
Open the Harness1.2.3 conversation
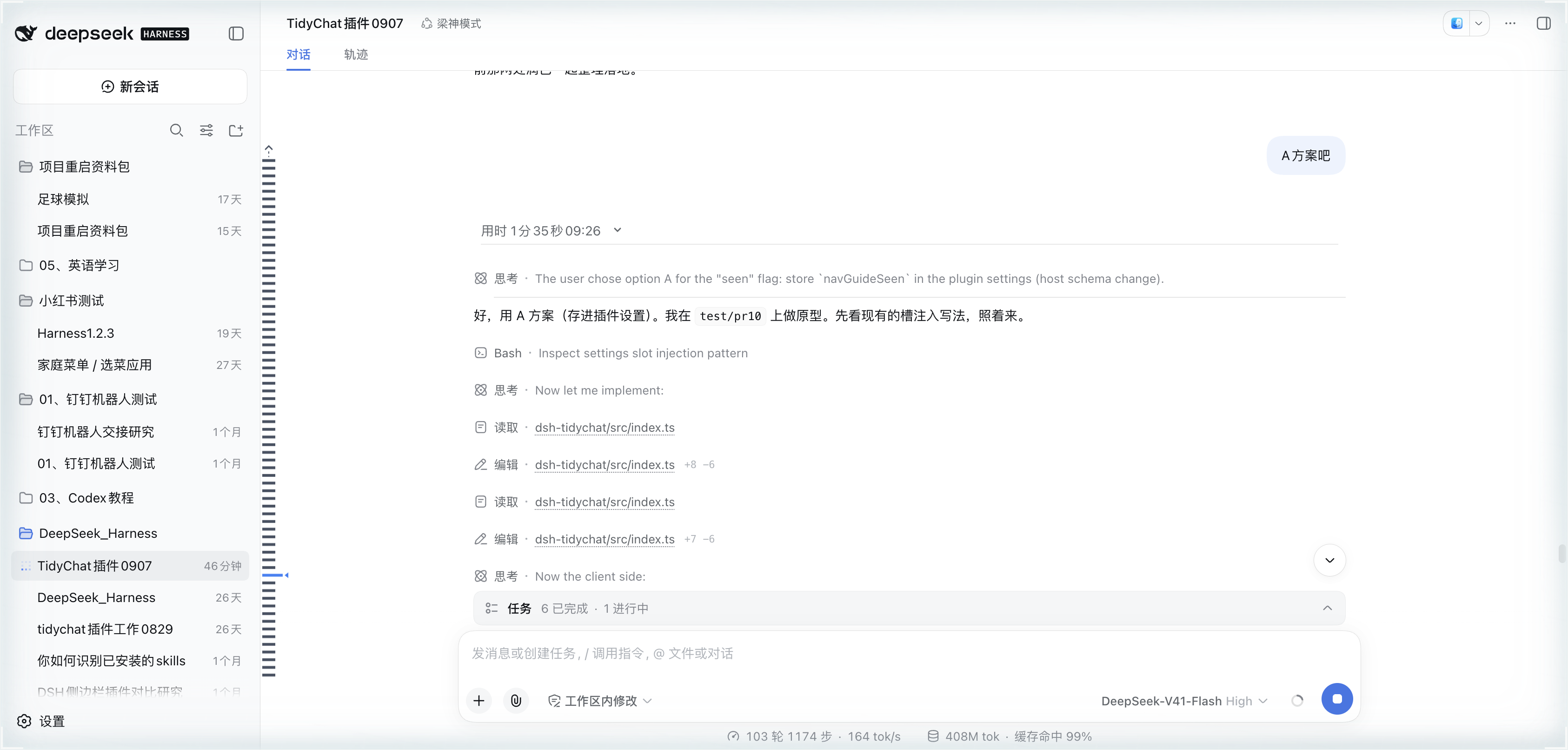point(130,333)
